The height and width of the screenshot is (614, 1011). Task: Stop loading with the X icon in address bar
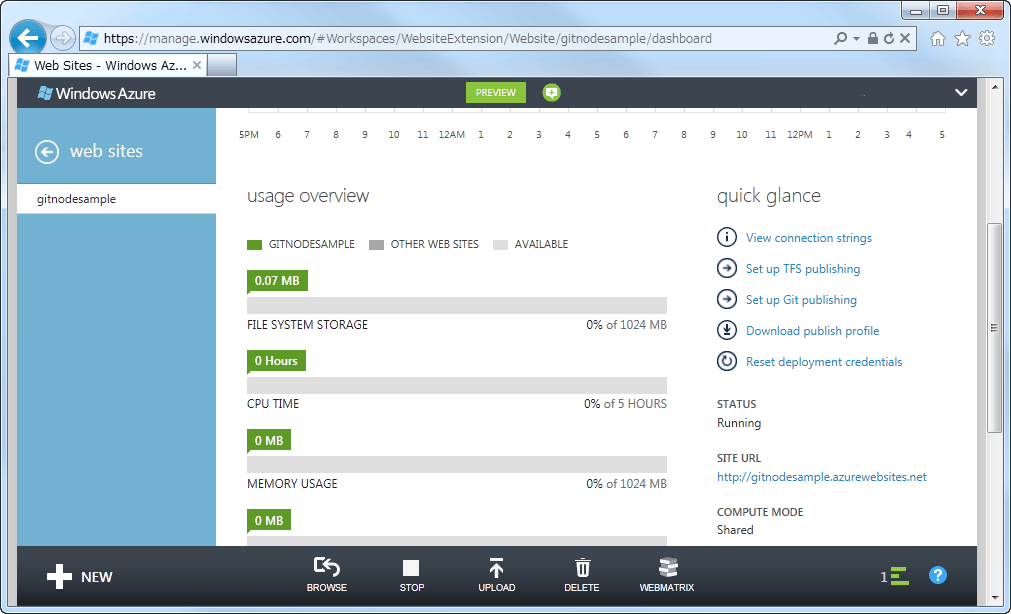[x=905, y=38]
